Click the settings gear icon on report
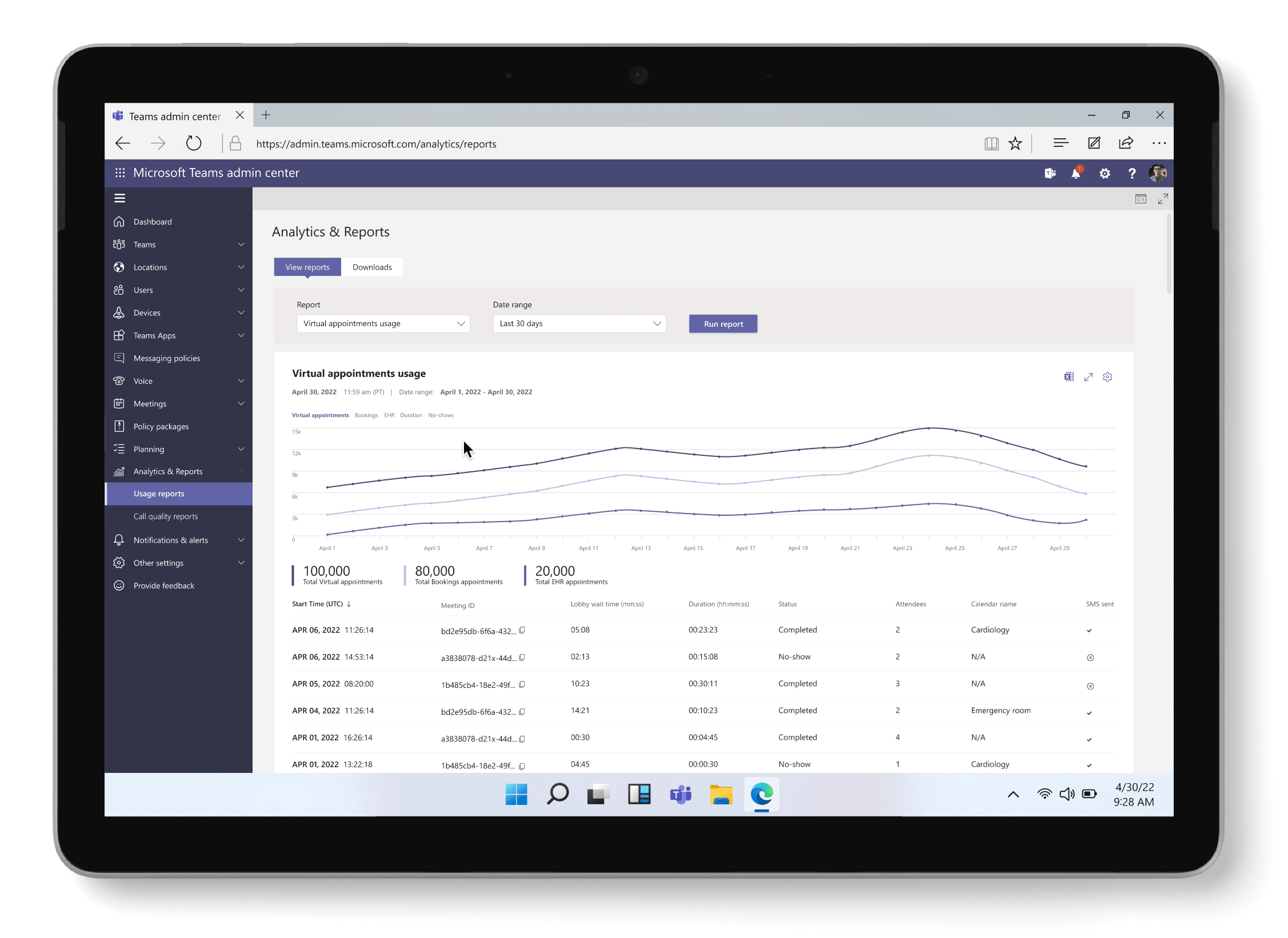The image size is (1288, 938). pyautogui.click(x=1107, y=376)
